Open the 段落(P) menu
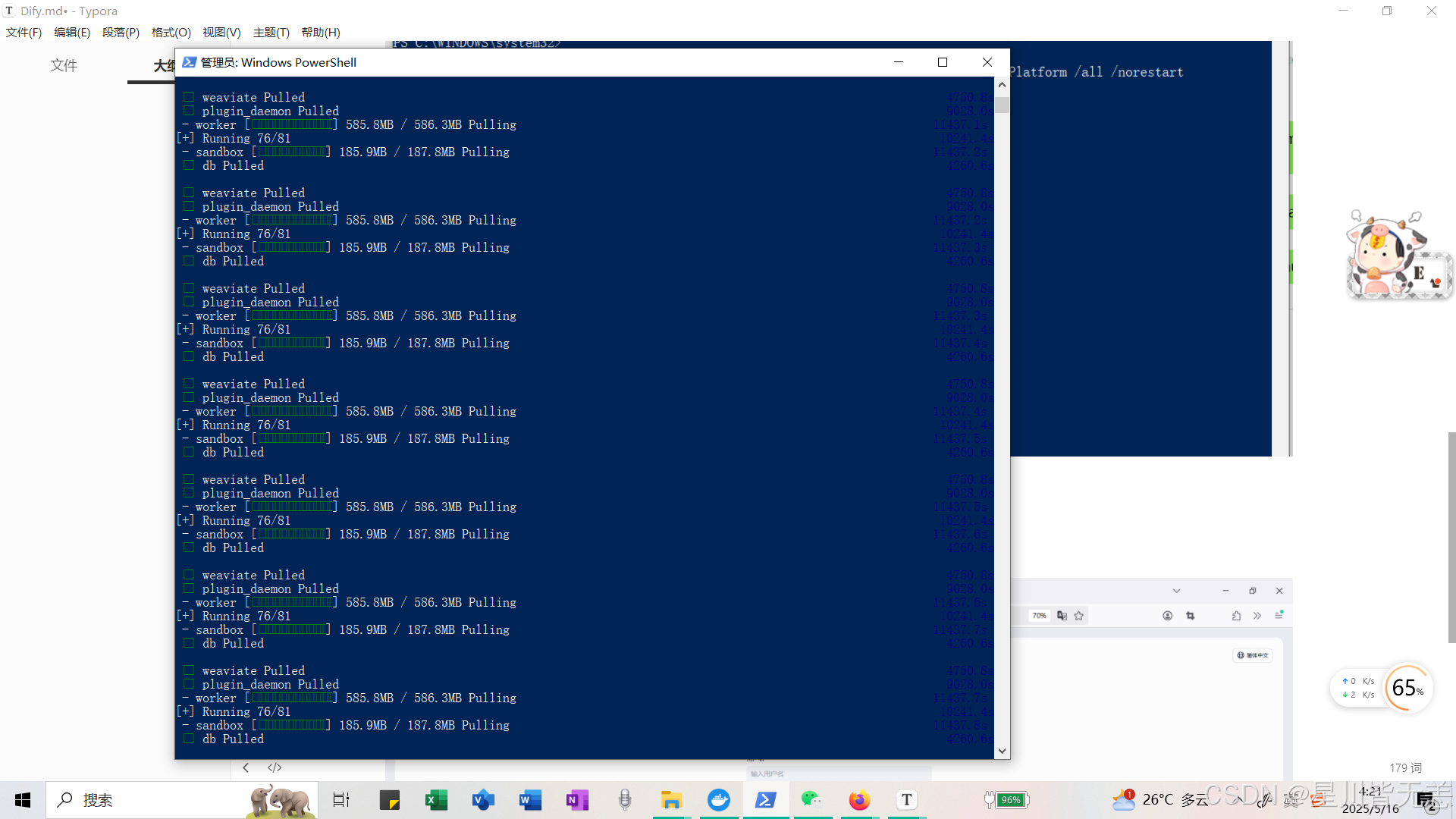Viewport: 1456px width, 819px height. click(121, 33)
